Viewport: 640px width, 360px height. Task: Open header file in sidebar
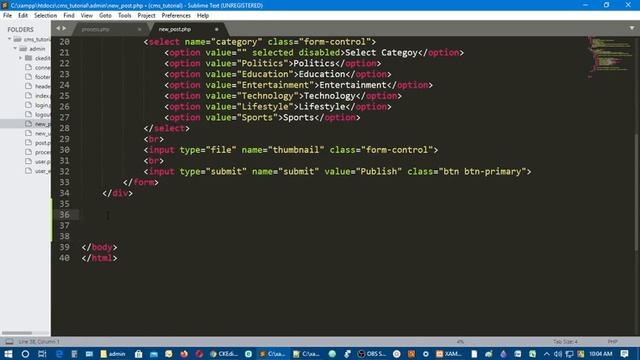pyautogui.click(x=42, y=86)
